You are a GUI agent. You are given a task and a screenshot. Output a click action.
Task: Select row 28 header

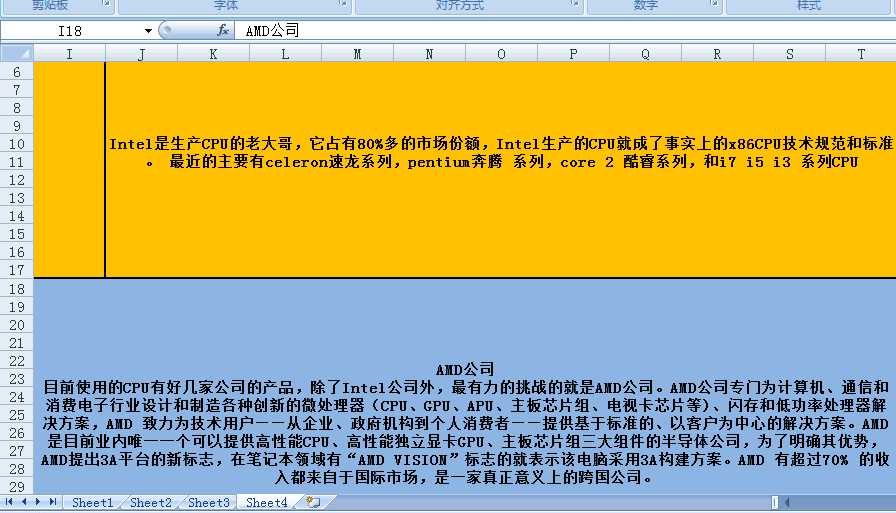click(x=17, y=468)
